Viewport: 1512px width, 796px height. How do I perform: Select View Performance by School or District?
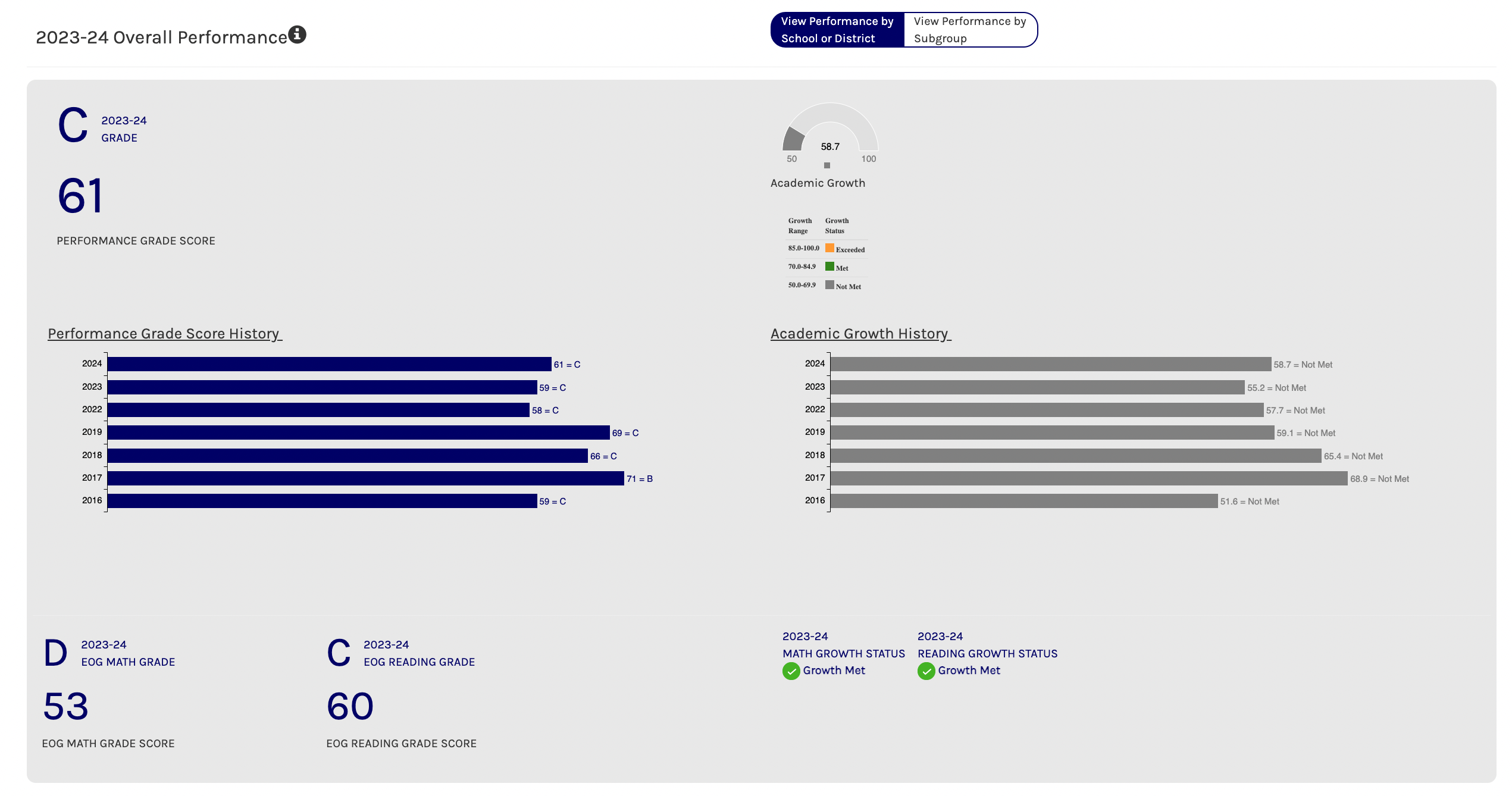point(837,30)
